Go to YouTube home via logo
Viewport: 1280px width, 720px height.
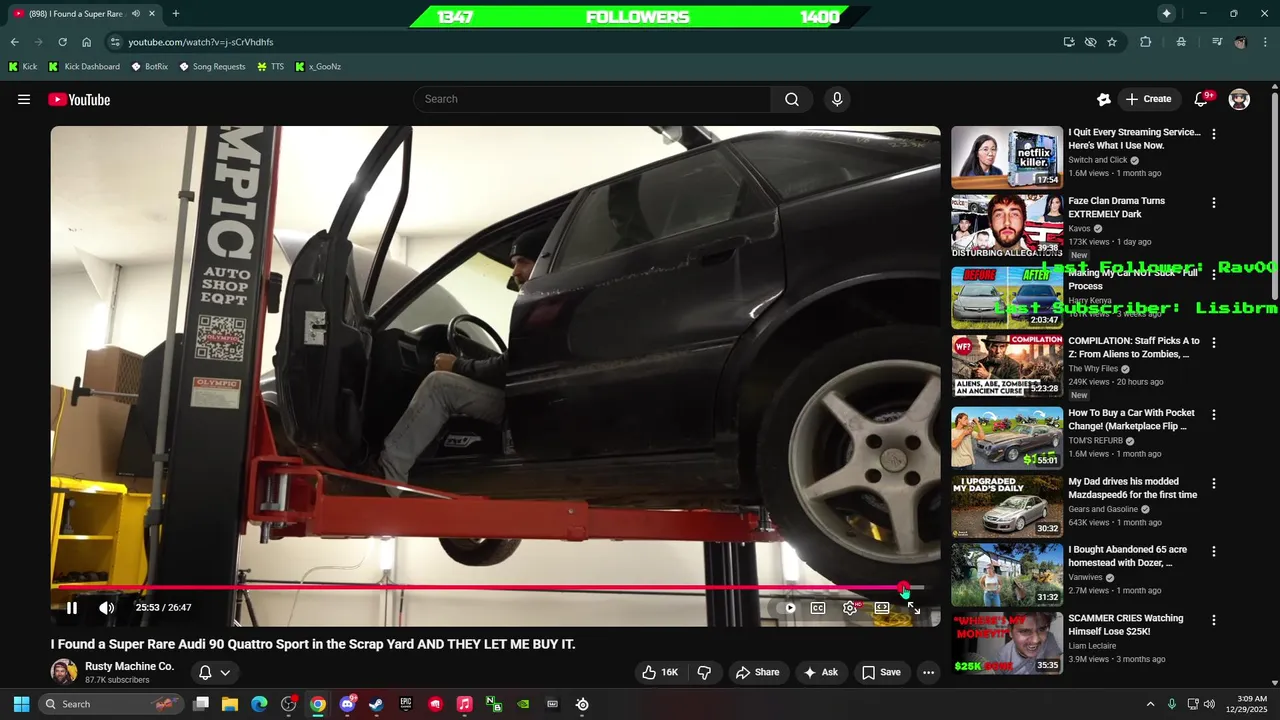coord(79,99)
